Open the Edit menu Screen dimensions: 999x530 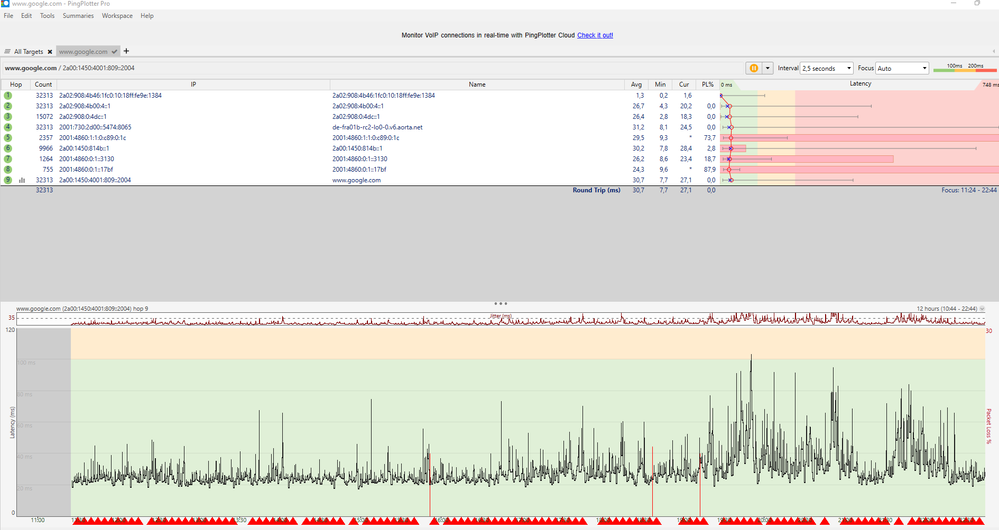26,16
